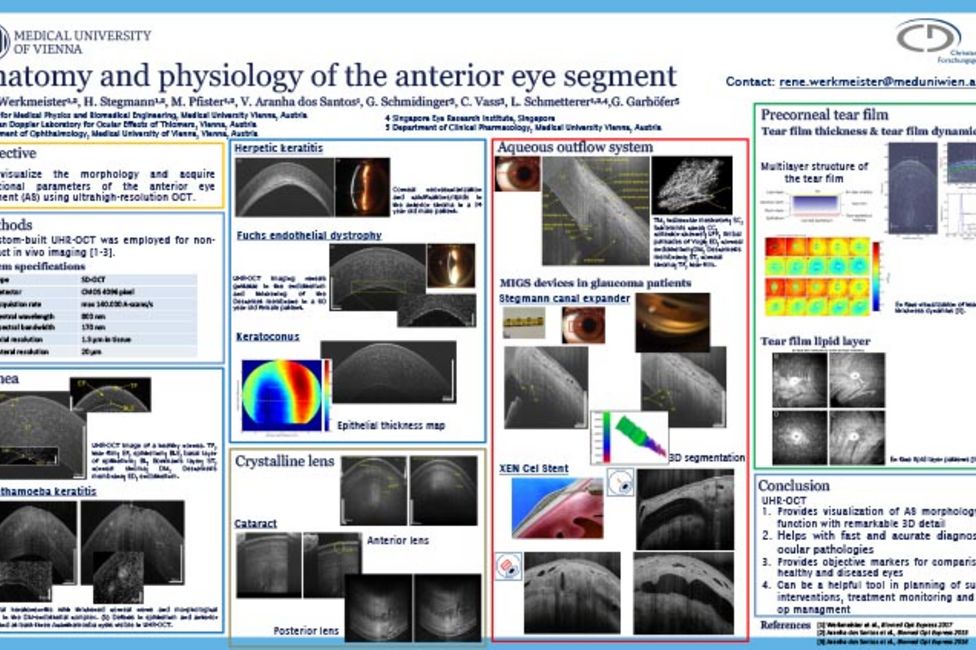
Task: Click the References label at the bottom right
Action: (x=785, y=624)
